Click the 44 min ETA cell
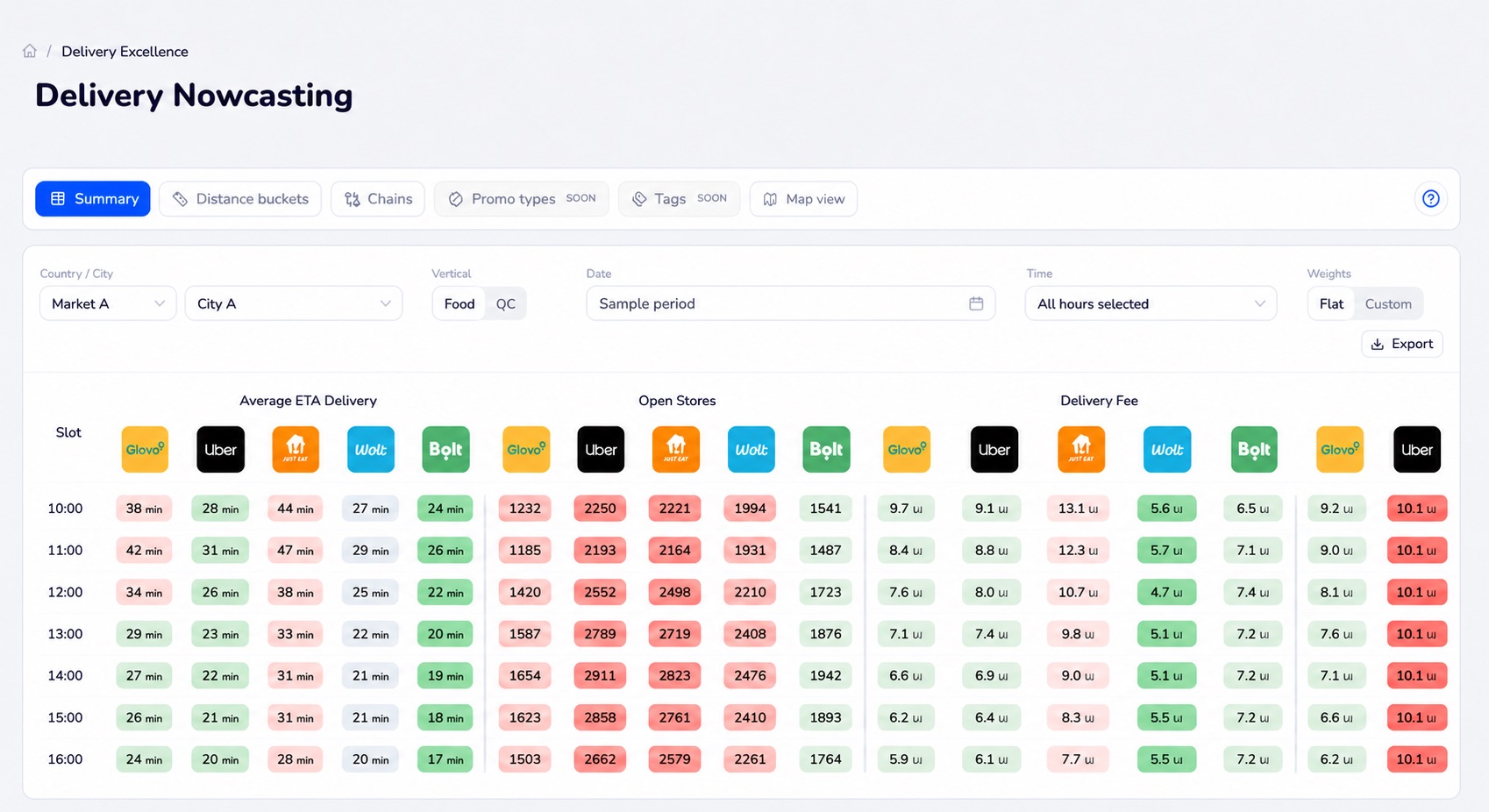Viewport: 1489px width, 812px height. pyautogui.click(x=296, y=509)
